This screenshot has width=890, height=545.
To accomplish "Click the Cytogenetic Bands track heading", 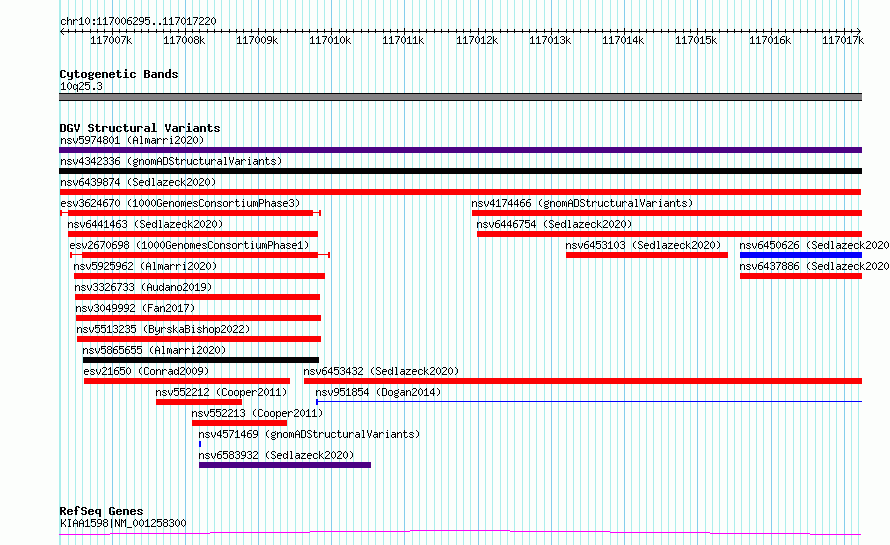I will (119, 74).
